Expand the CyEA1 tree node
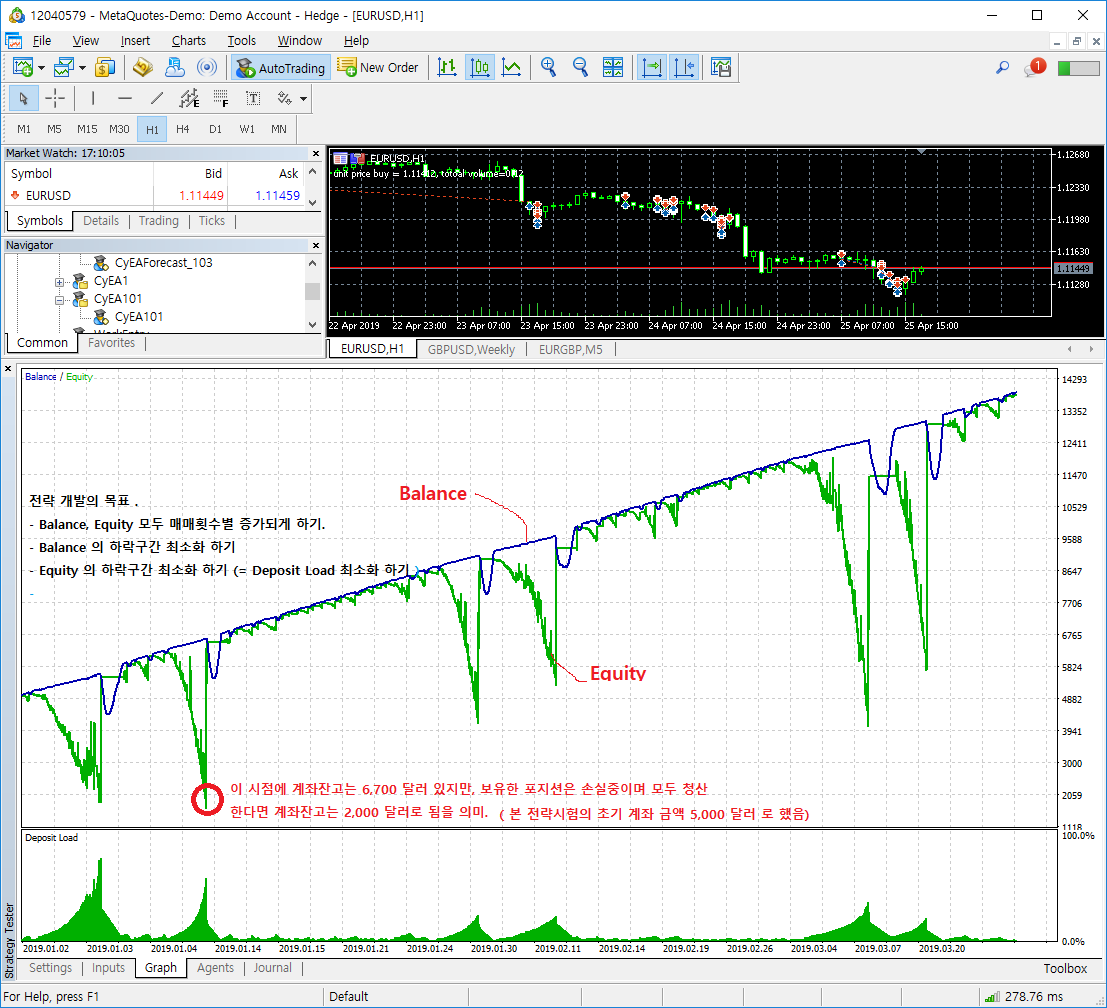The height and width of the screenshot is (1008, 1107). click(59, 282)
